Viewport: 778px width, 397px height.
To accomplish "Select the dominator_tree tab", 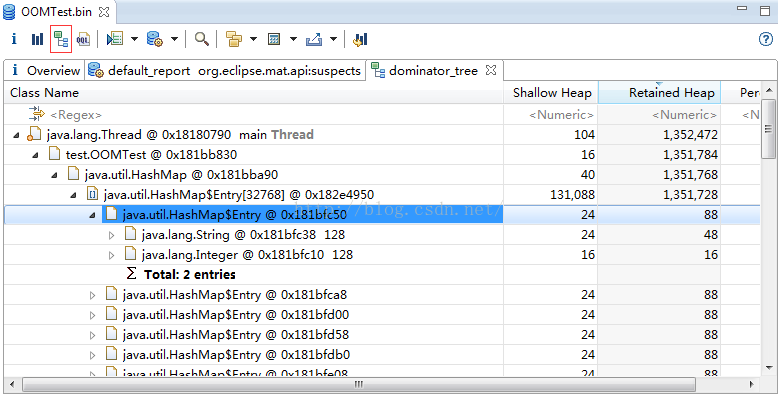I will pyautogui.click(x=433, y=70).
